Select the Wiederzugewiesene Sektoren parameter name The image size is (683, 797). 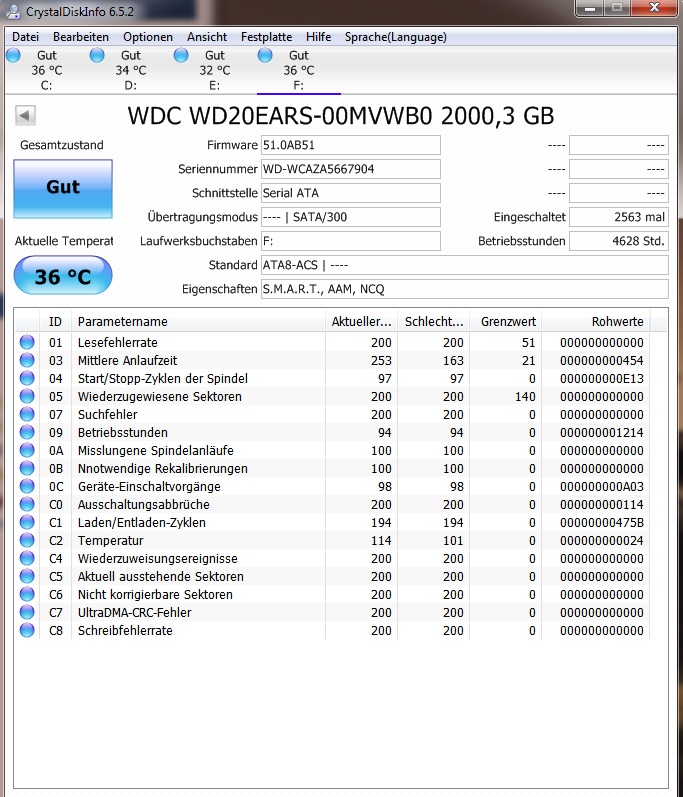coord(160,396)
